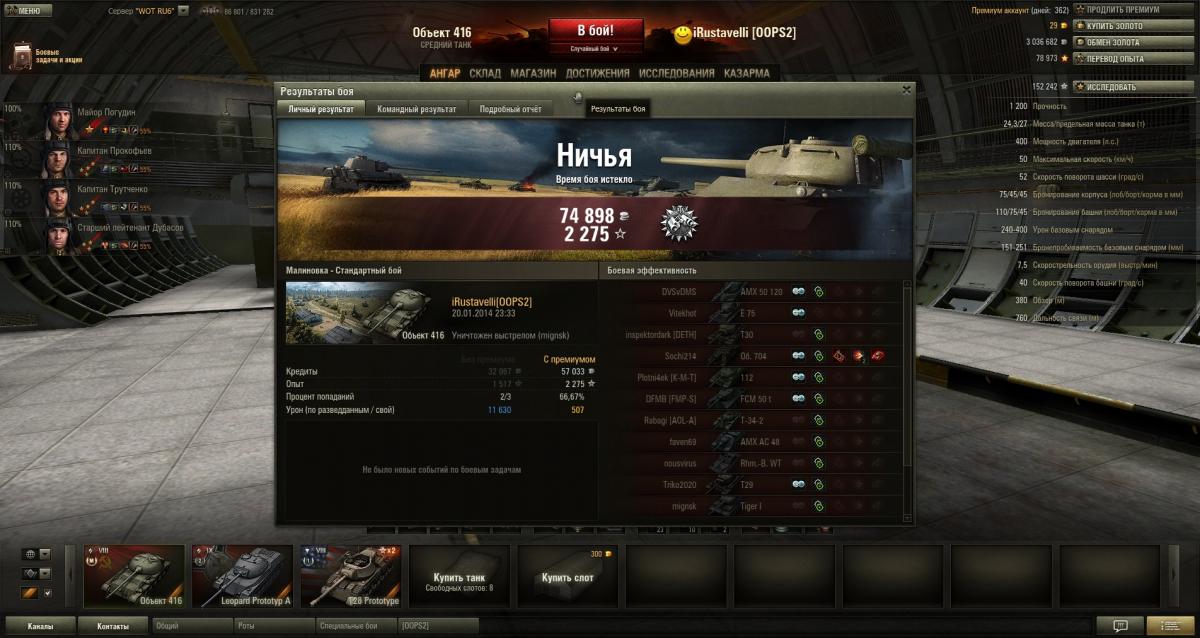The height and width of the screenshot is (638, 1200).
Task: Open the server WOT RU6 dropdown
Action: pyautogui.click(x=183, y=10)
